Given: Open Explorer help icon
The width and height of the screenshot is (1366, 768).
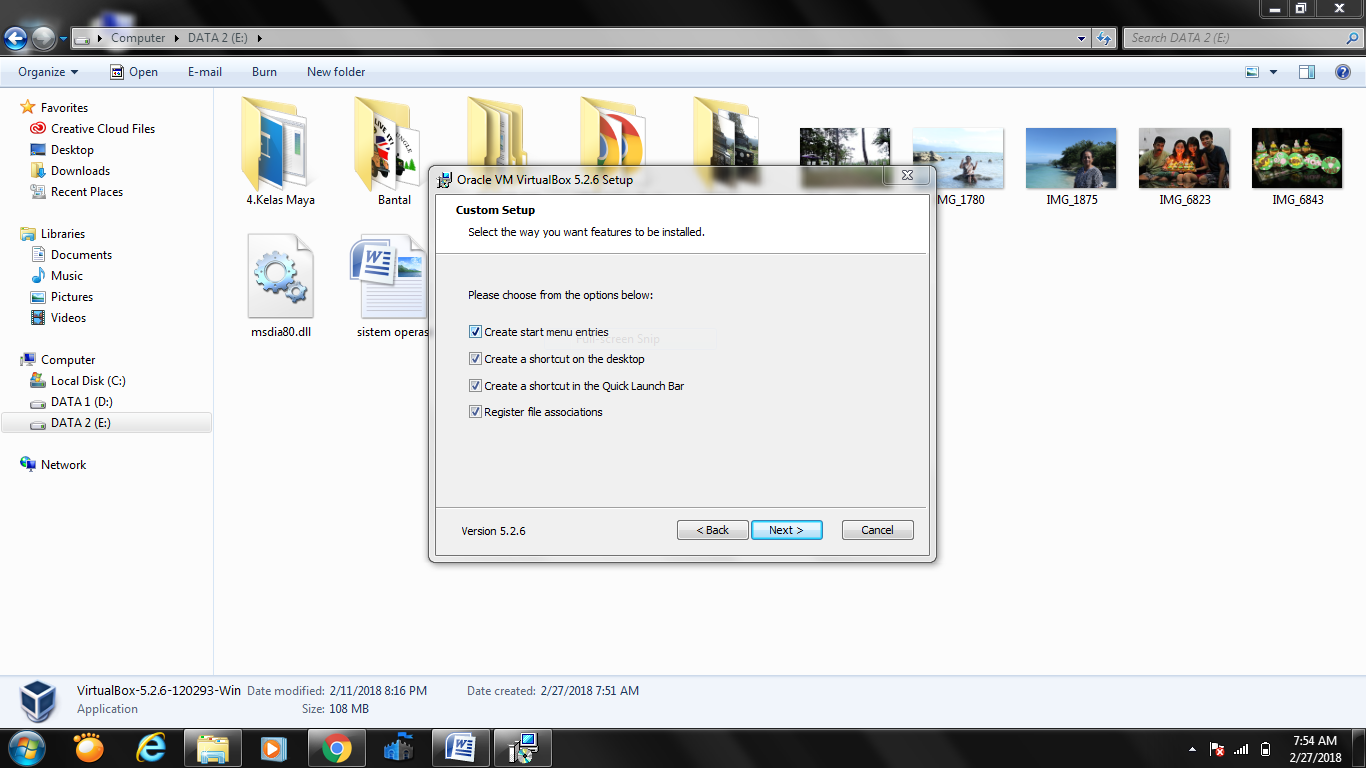Looking at the screenshot, I should [x=1342, y=72].
